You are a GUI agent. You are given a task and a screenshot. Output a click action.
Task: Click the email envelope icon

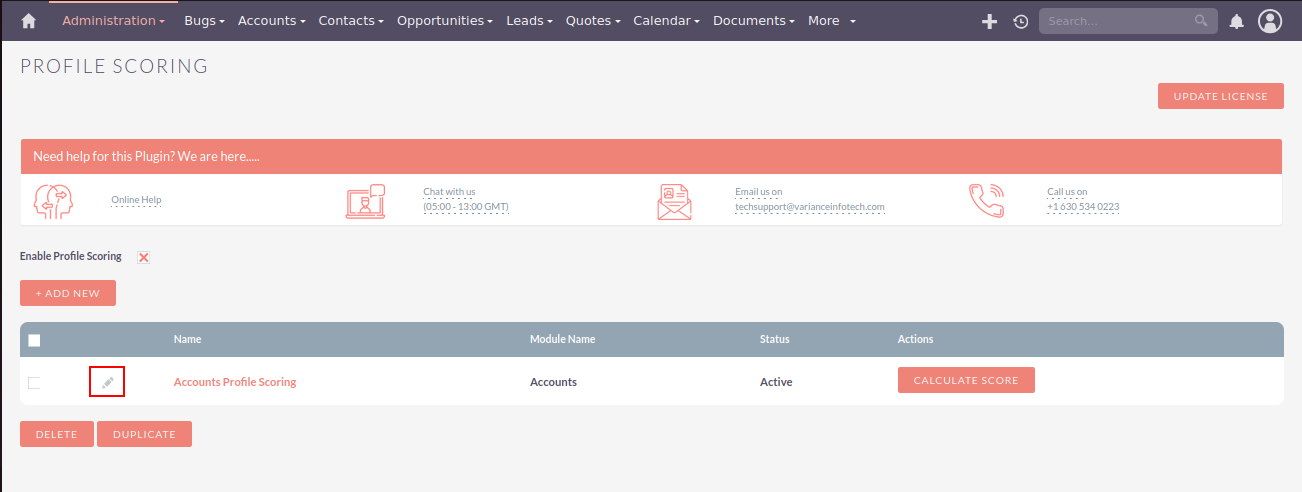(674, 201)
